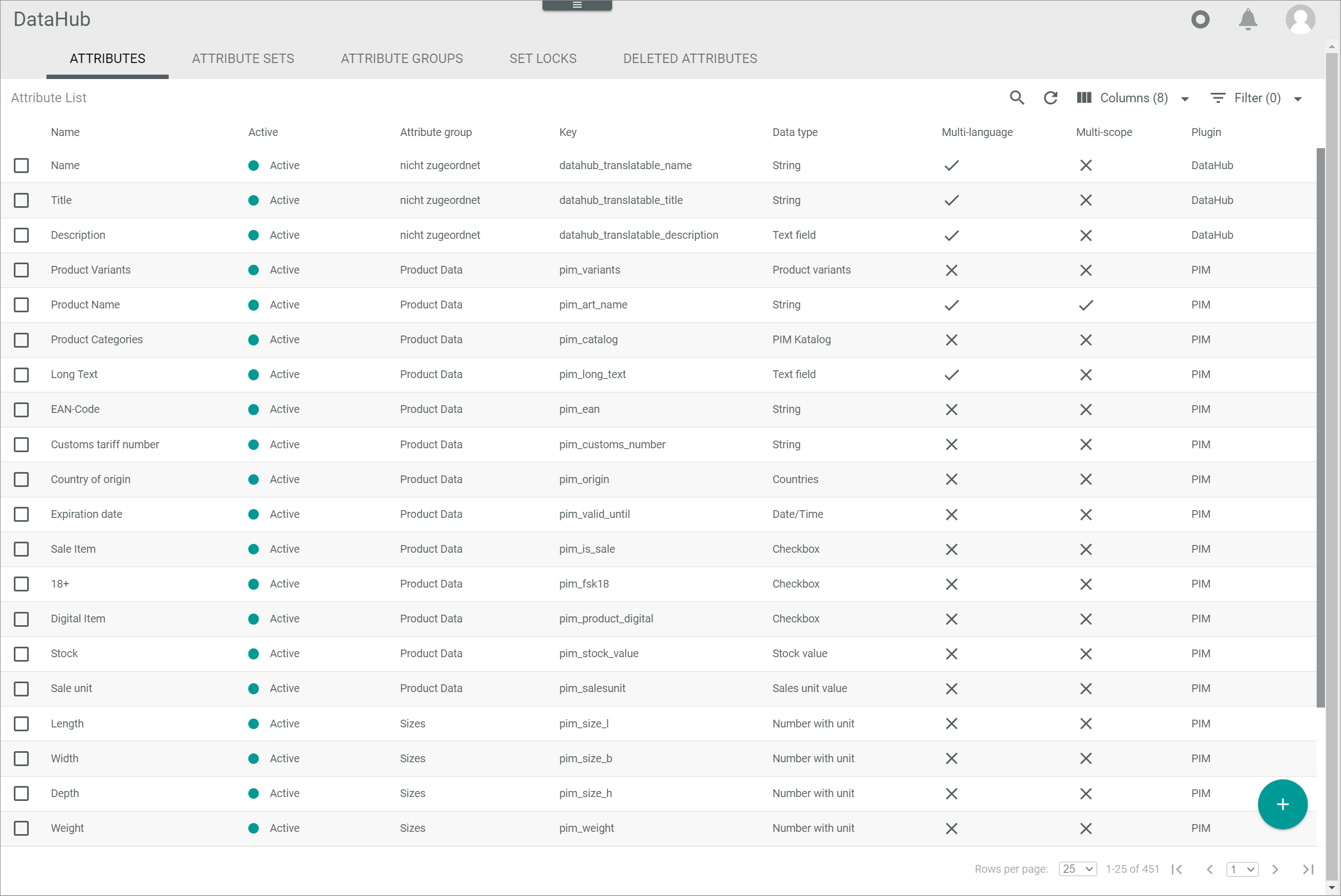Click active status dot for EAN-Code

coord(253,410)
